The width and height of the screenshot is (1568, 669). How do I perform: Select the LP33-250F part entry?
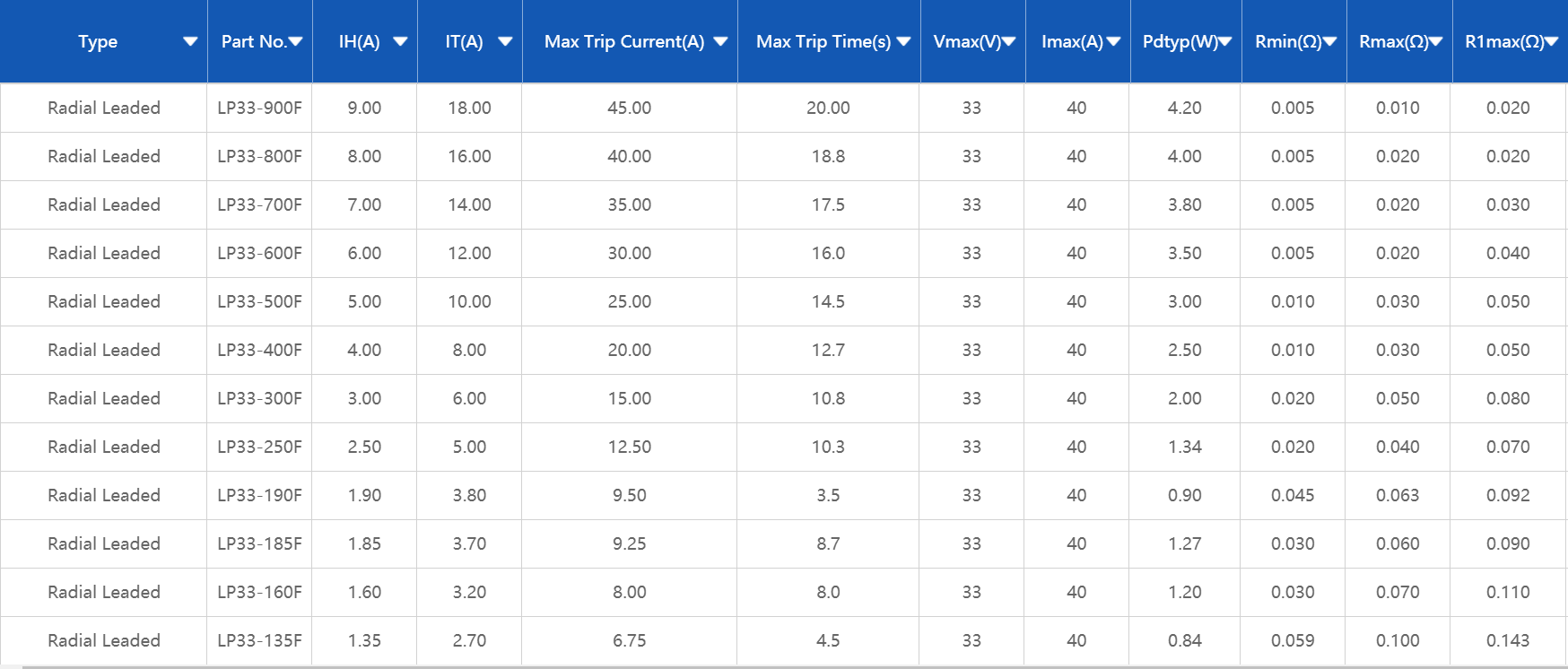coord(259,447)
